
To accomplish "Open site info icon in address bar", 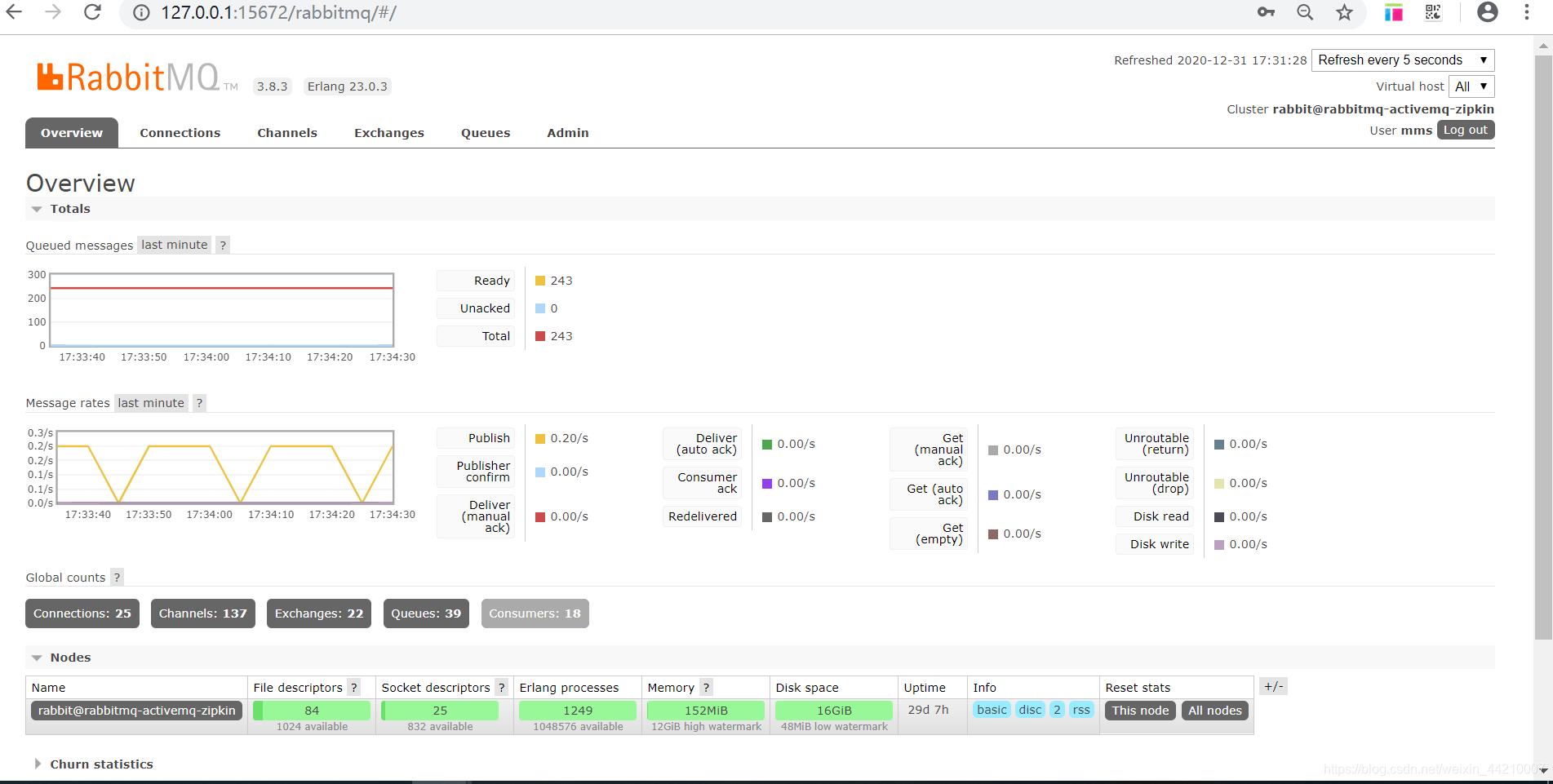I will (141, 13).
